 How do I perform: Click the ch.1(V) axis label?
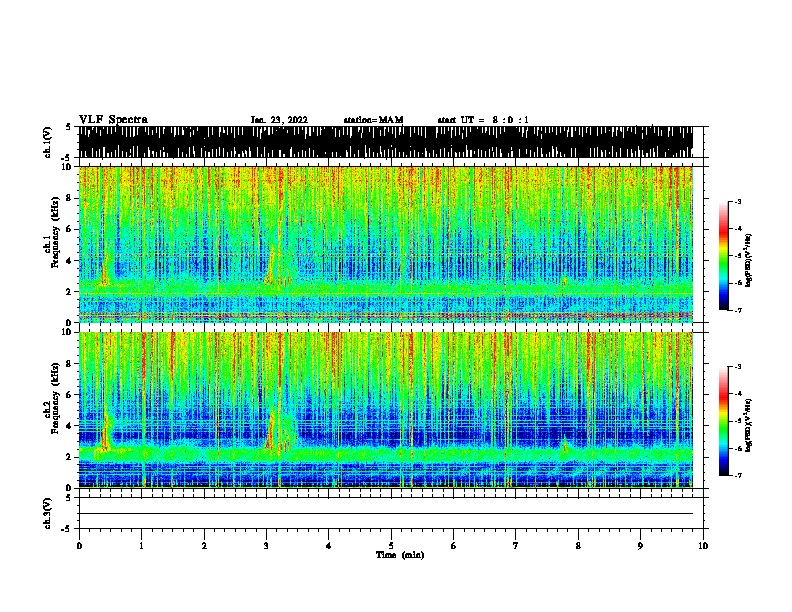coord(47,142)
